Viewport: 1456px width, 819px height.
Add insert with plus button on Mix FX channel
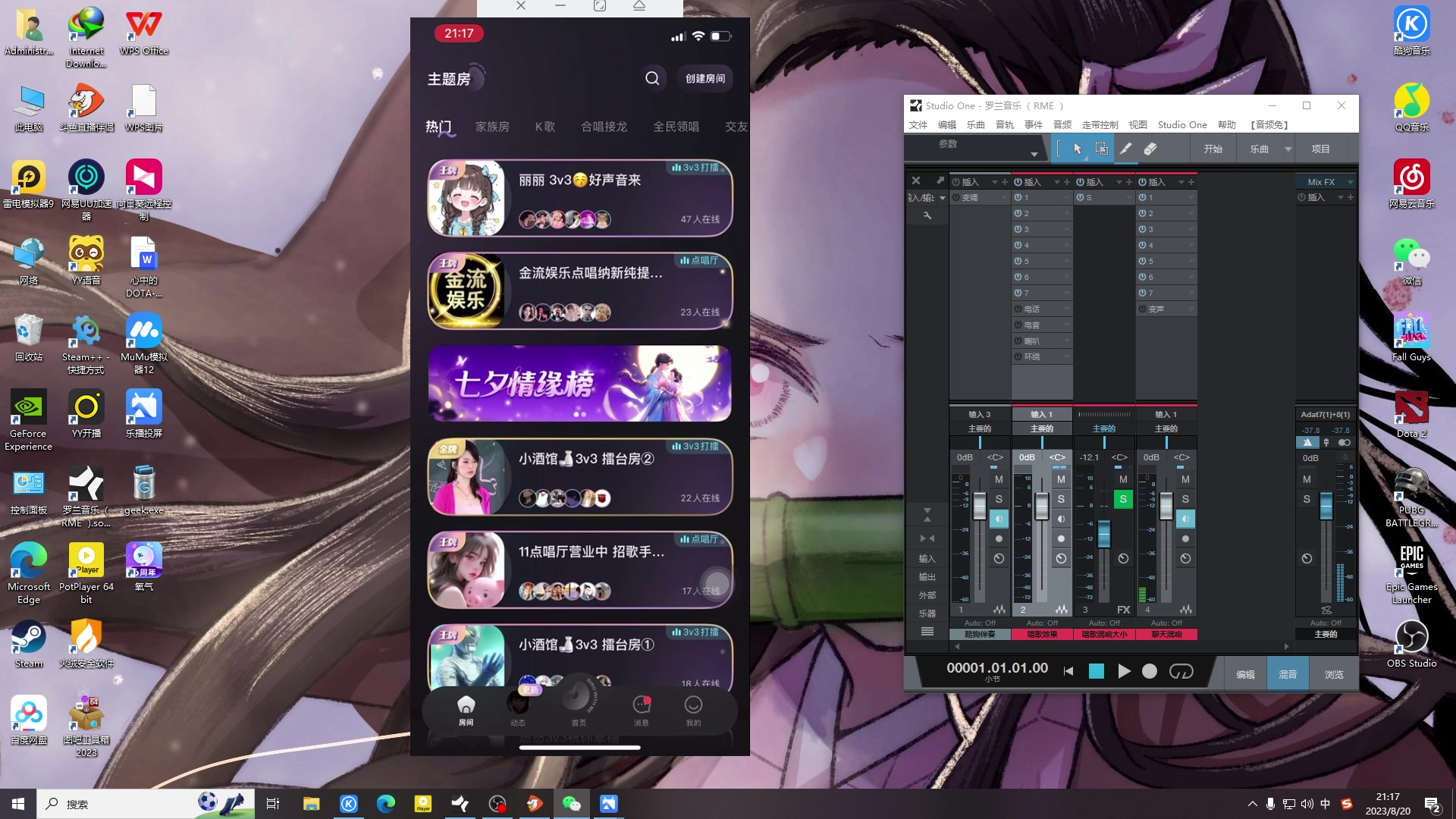tap(1350, 197)
